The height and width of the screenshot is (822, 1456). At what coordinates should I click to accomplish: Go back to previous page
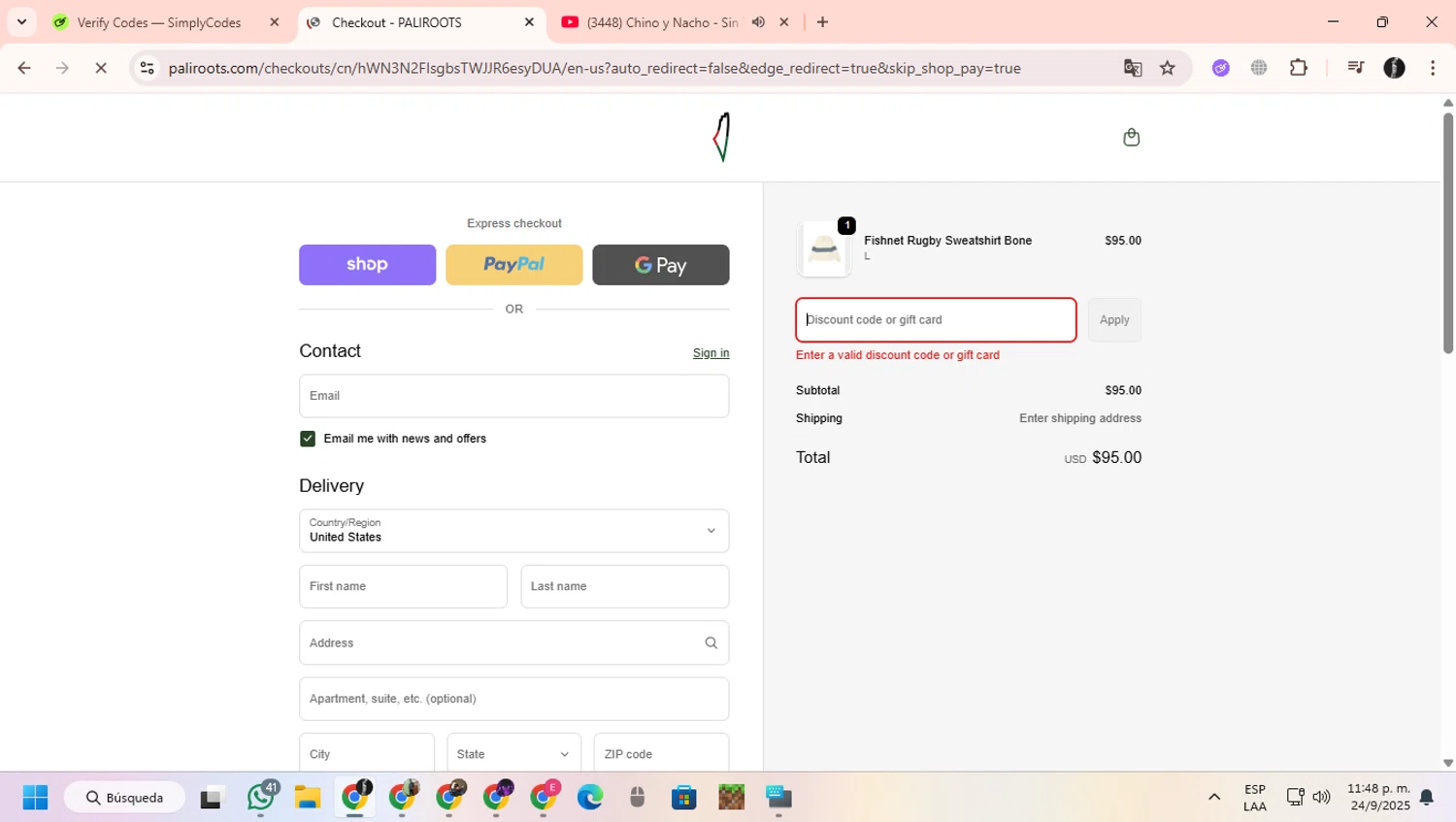pos(24,68)
